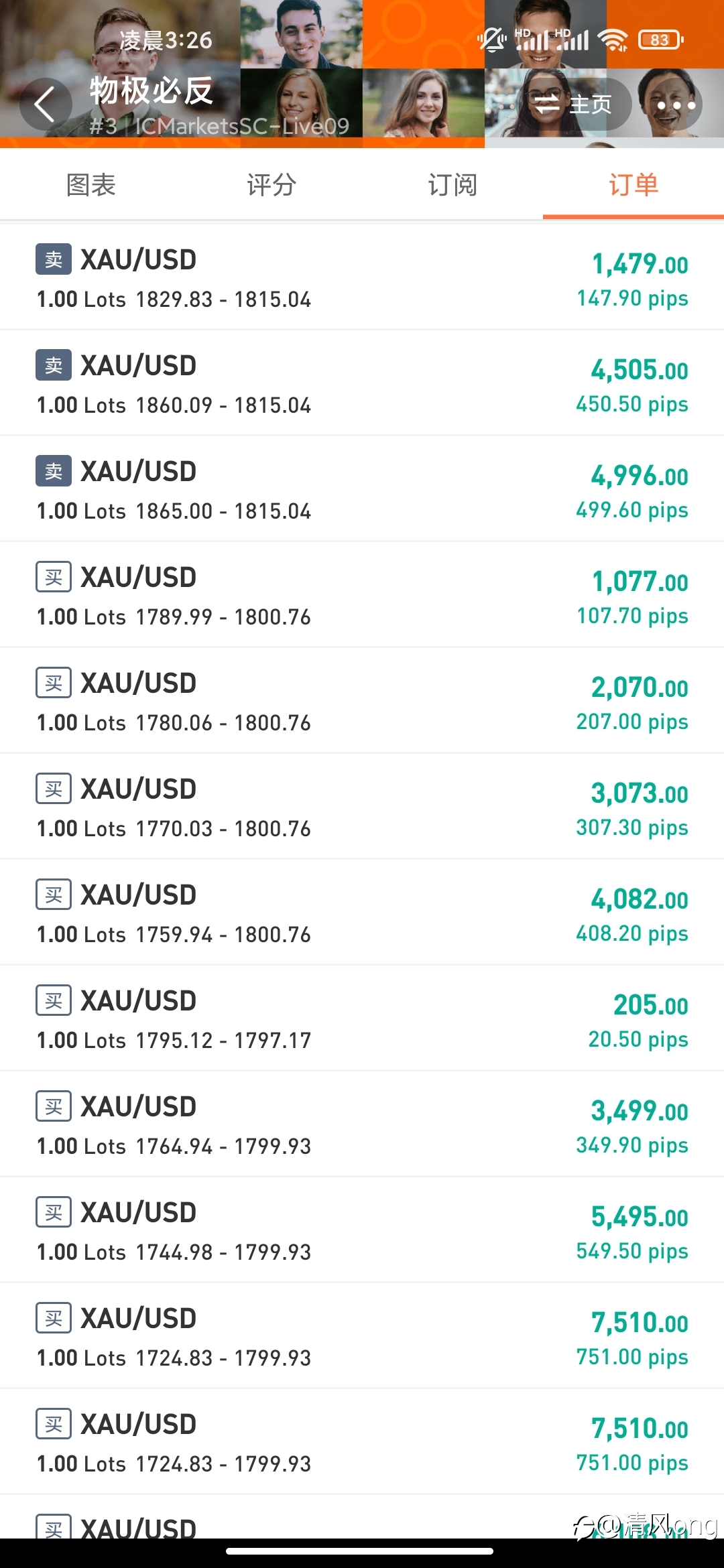Tap the 买 icon on 1780.06 order
The width and height of the screenshot is (724, 1568).
(54, 682)
